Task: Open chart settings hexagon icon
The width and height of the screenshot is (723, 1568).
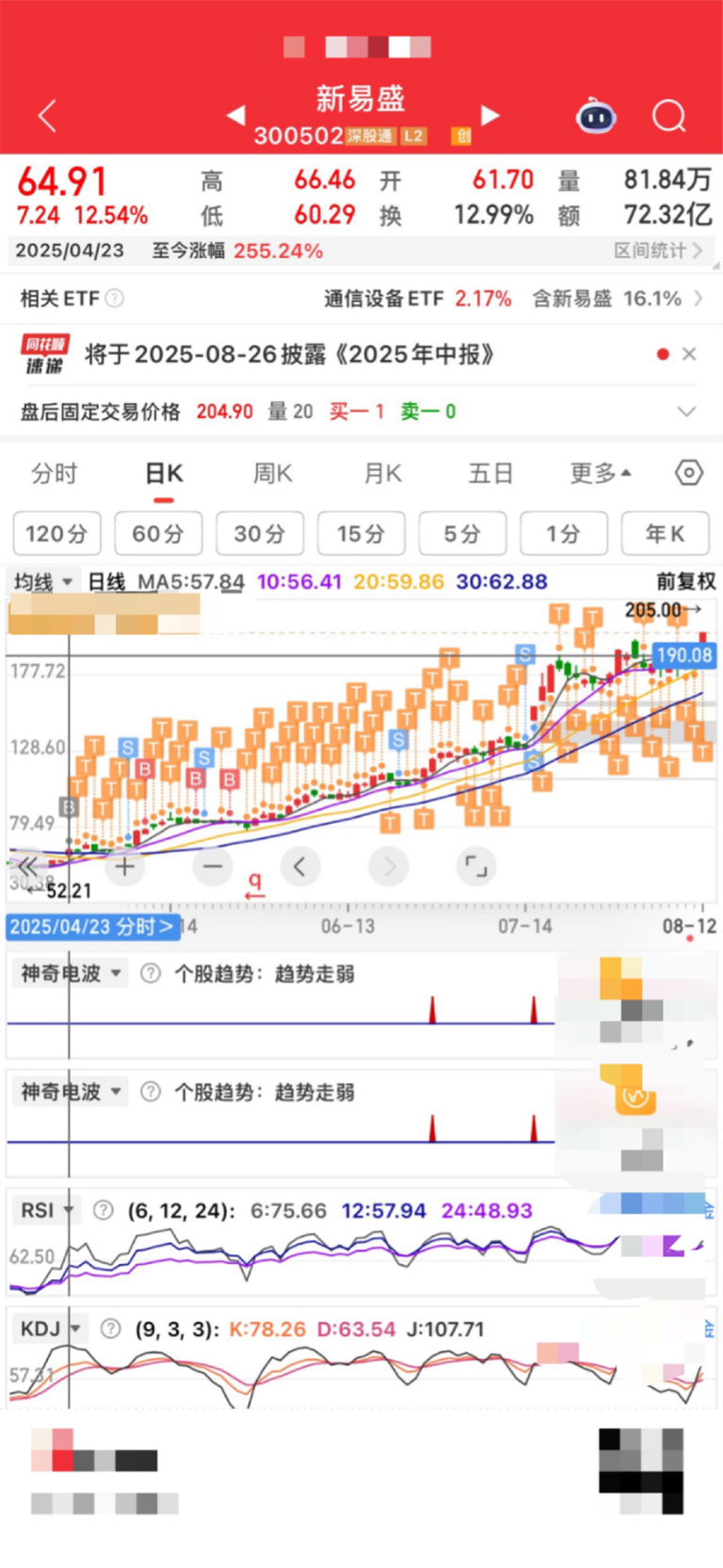Action: tap(689, 473)
